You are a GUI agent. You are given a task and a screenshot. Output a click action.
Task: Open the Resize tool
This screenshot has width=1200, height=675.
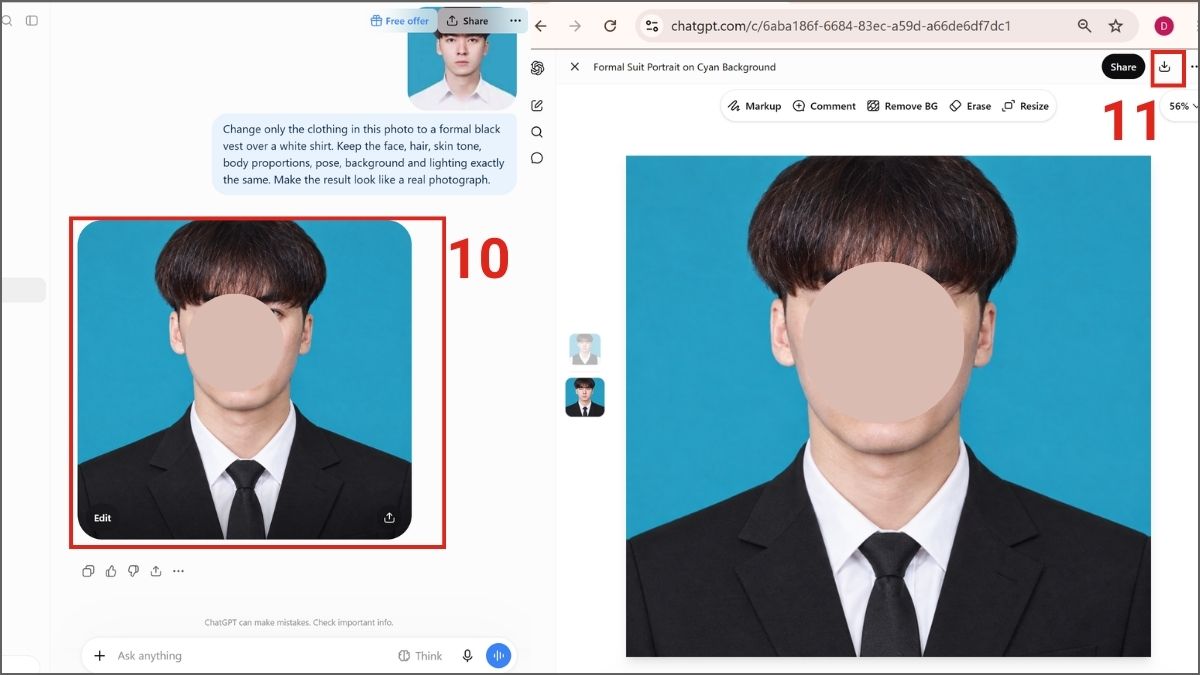click(1025, 106)
